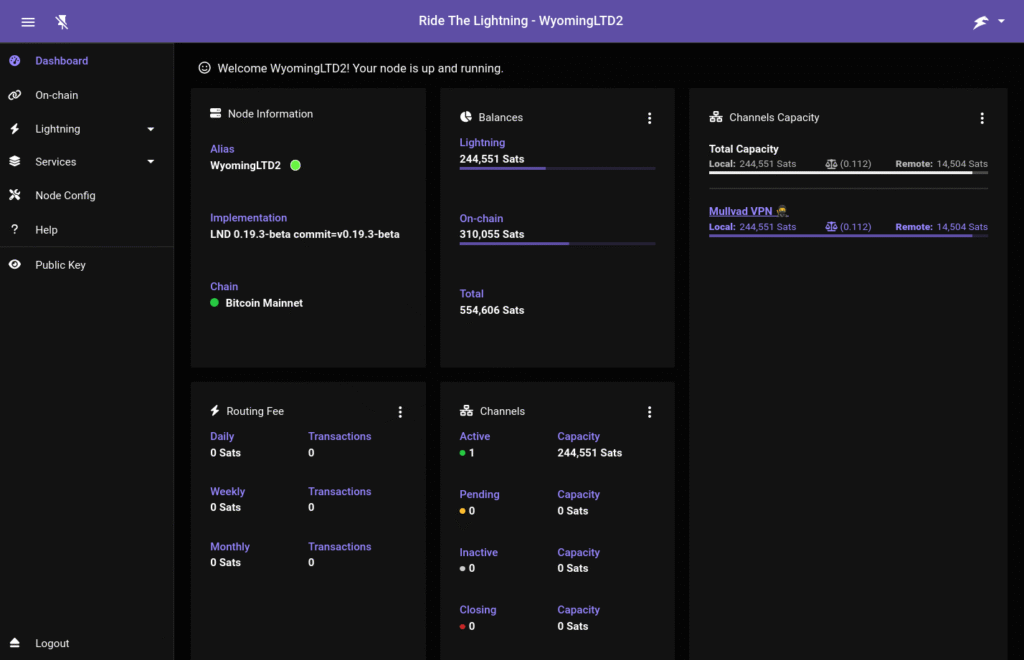
Task: Open the Routing Fee options menu
Action: coord(400,412)
